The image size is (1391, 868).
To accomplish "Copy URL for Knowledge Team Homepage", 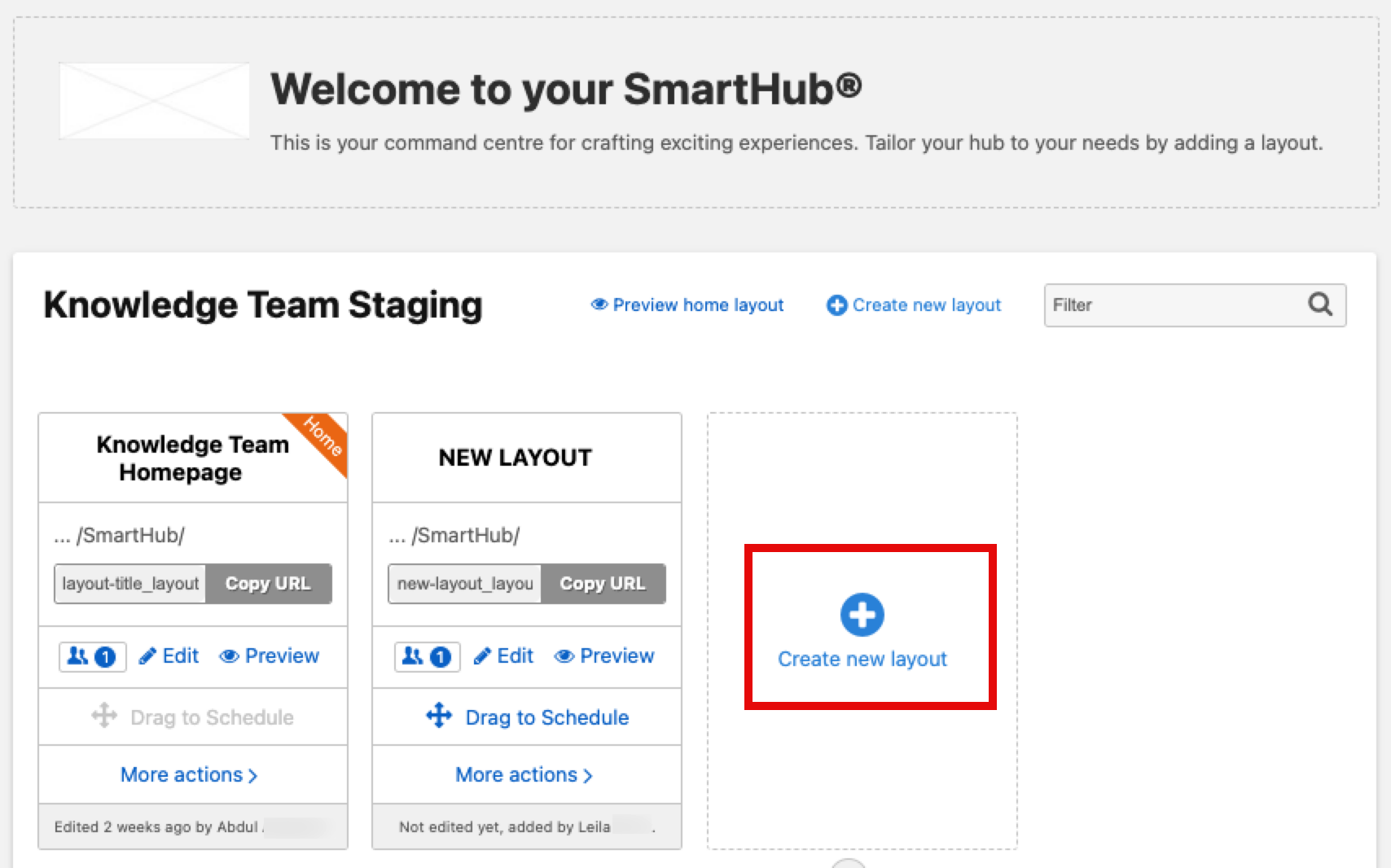I will coord(268,584).
